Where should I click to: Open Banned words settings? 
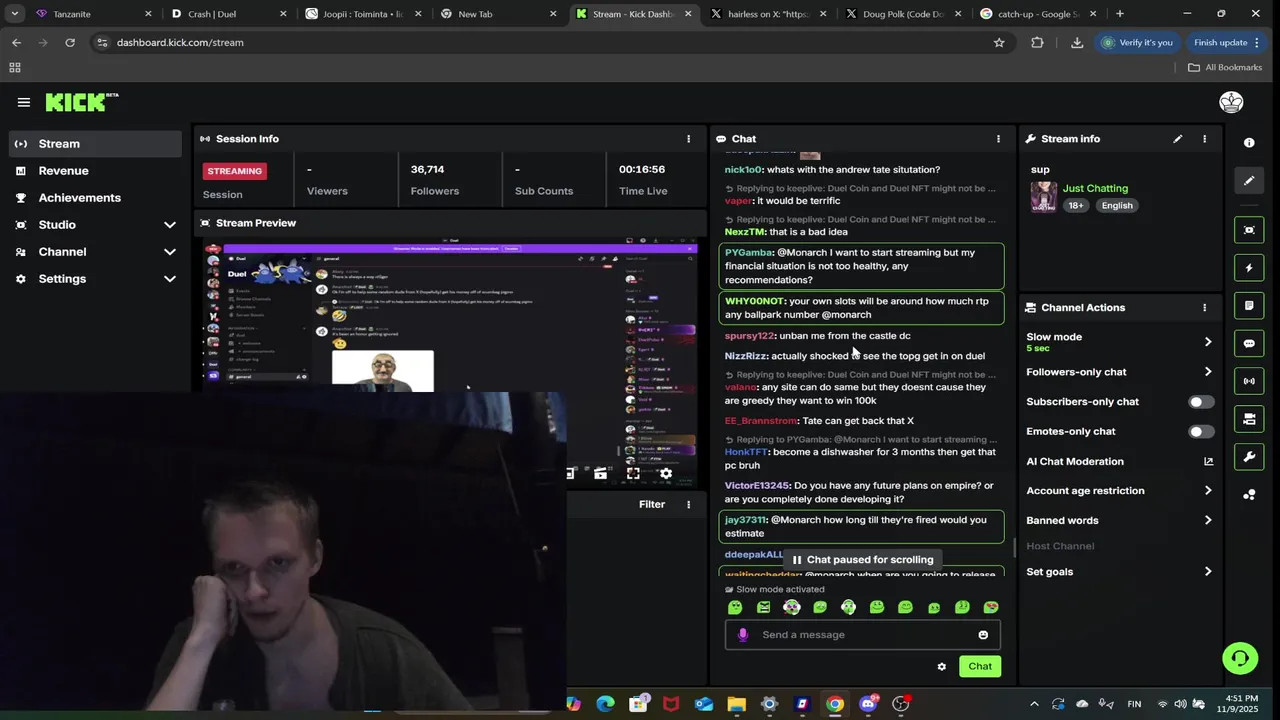pyautogui.click(x=1119, y=521)
